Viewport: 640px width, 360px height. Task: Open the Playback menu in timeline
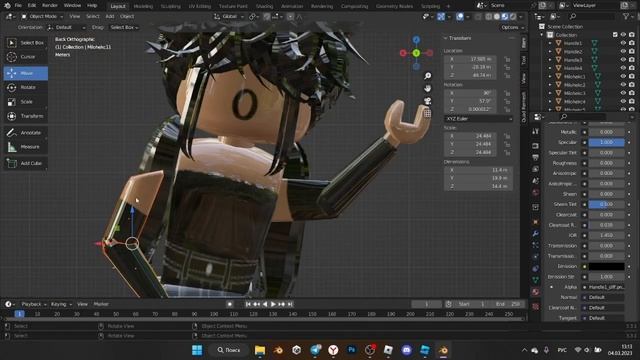point(33,304)
